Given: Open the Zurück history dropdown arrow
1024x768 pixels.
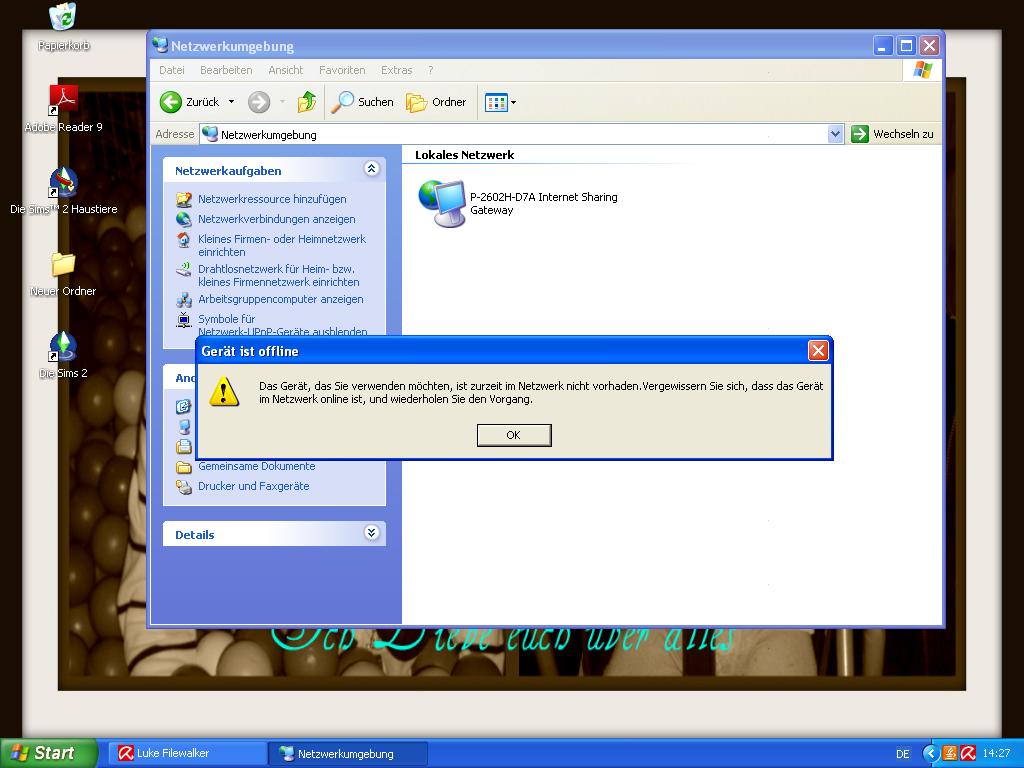Looking at the screenshot, I should click(231, 102).
